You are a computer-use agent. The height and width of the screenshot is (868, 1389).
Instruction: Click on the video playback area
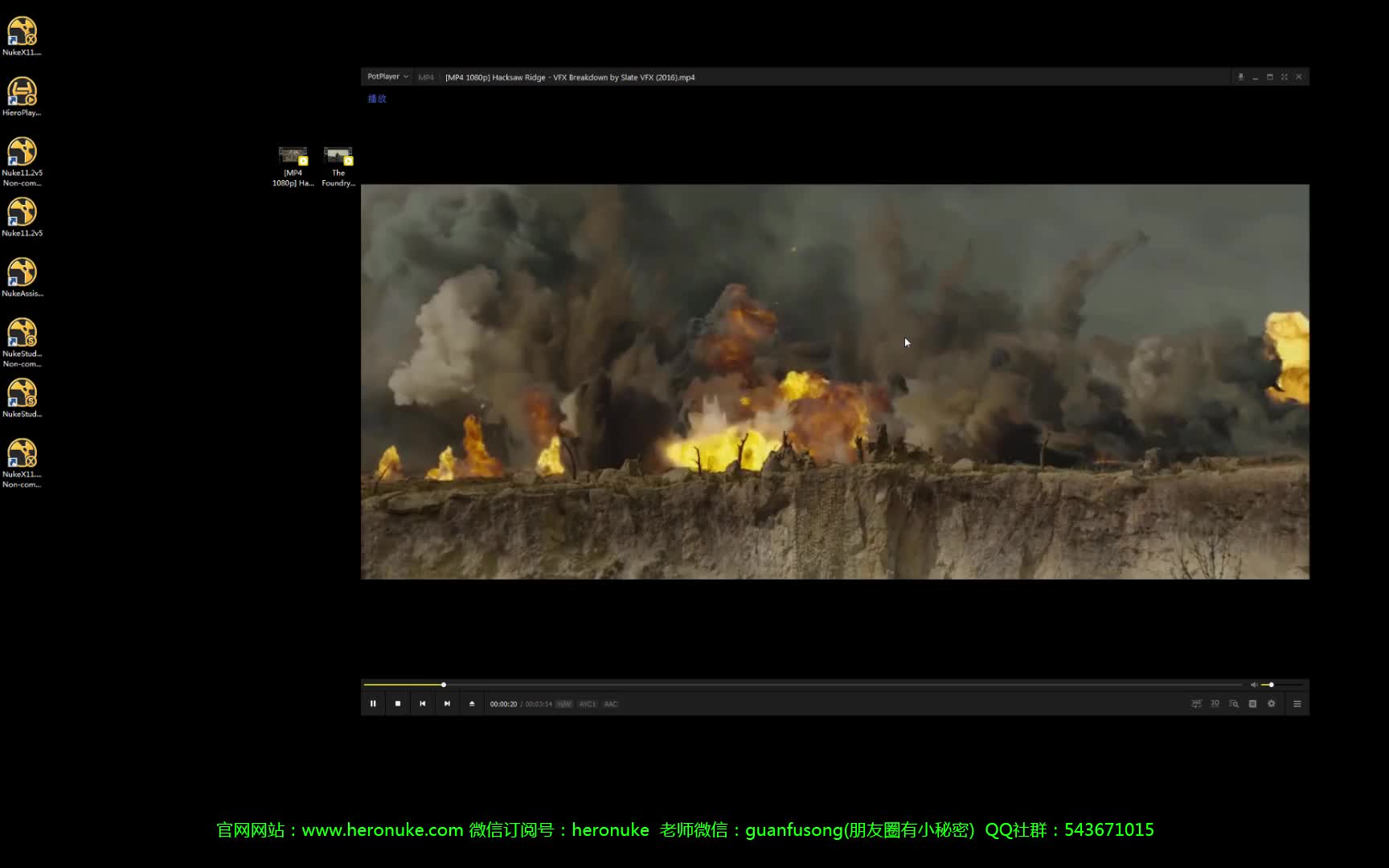click(834, 382)
